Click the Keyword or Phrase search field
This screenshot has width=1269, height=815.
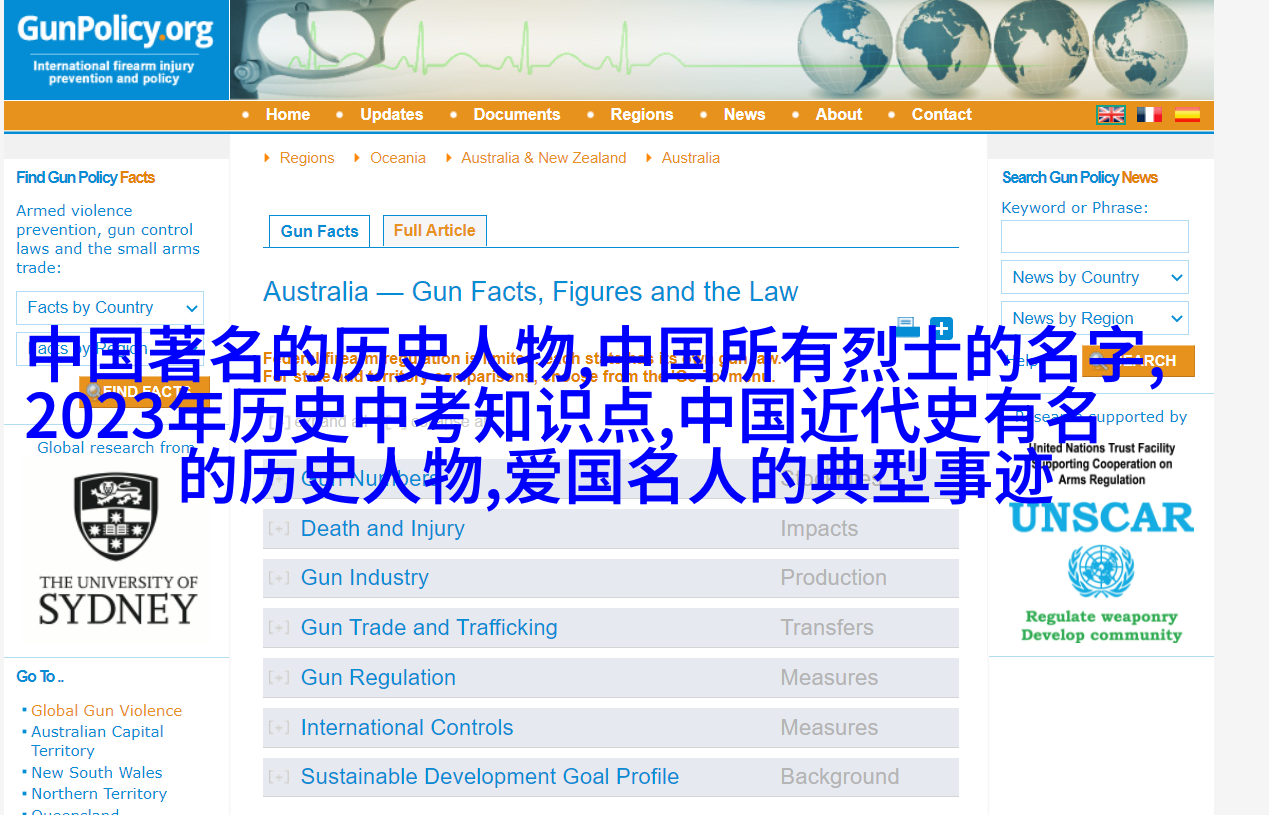click(1095, 237)
